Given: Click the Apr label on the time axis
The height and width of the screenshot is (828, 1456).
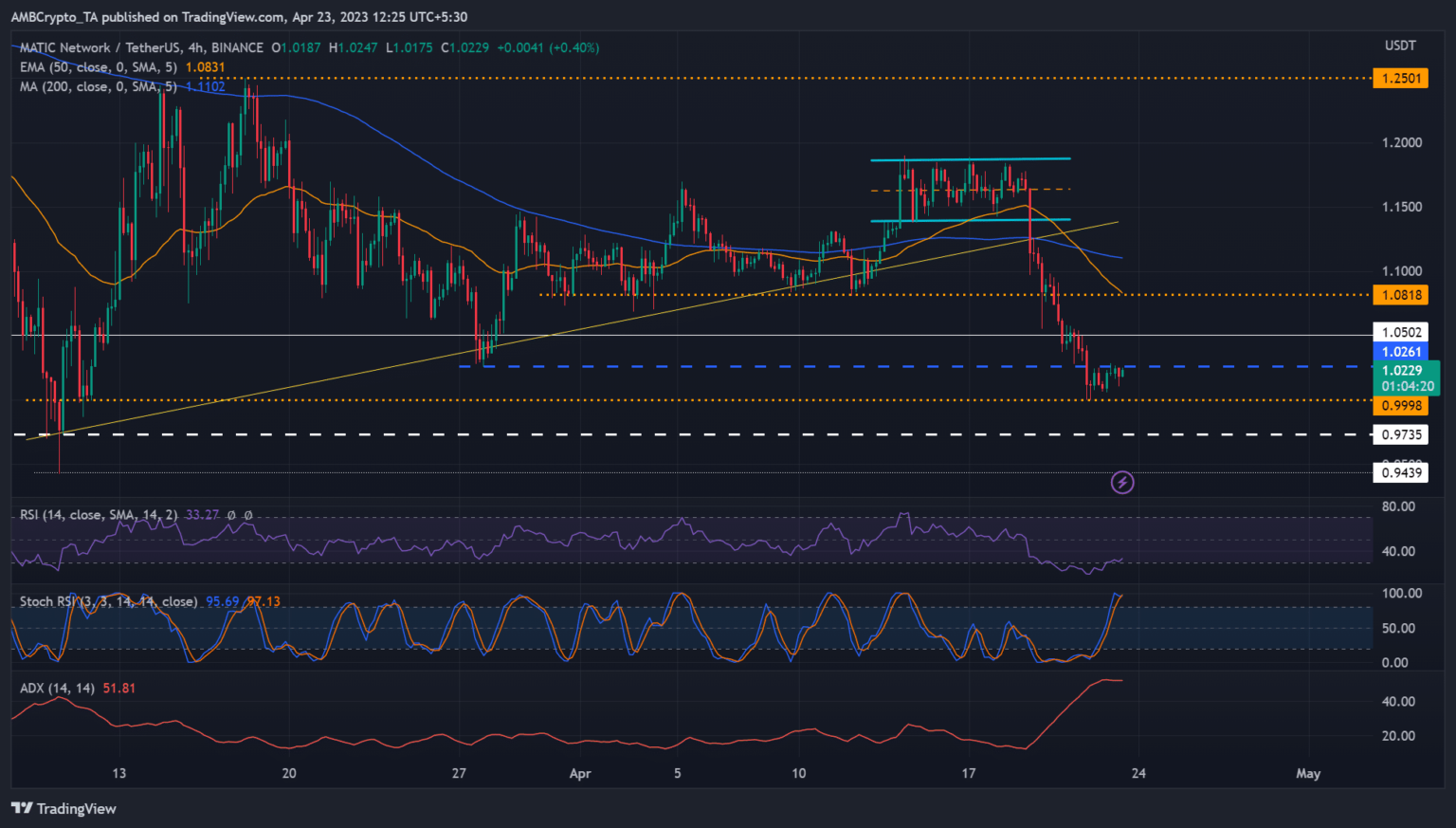Looking at the screenshot, I should point(580,773).
